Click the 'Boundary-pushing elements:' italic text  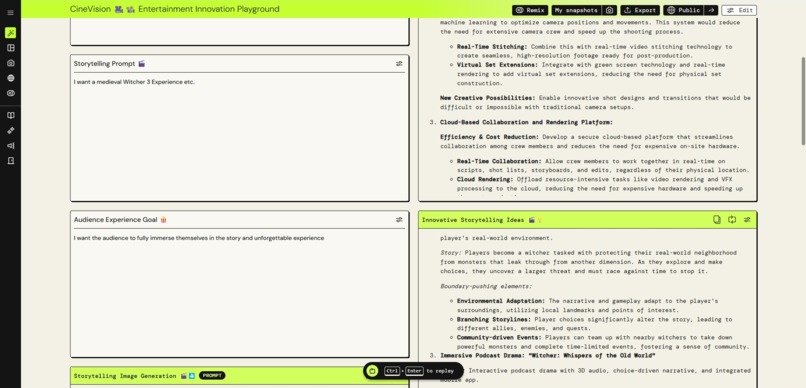click(486, 286)
